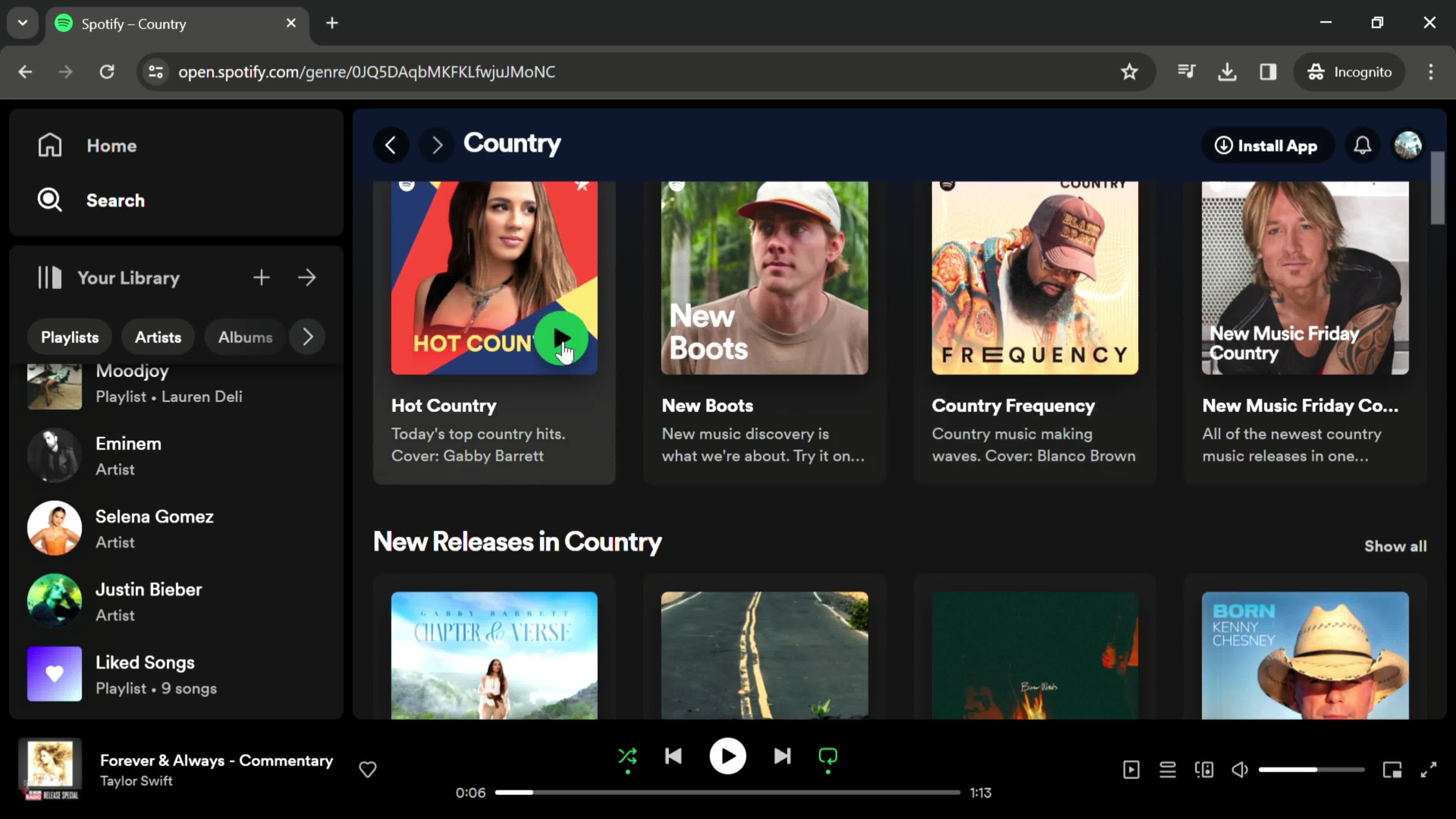The image size is (1456, 819).
Task: Adjust the volume slider
Action: (1311, 769)
